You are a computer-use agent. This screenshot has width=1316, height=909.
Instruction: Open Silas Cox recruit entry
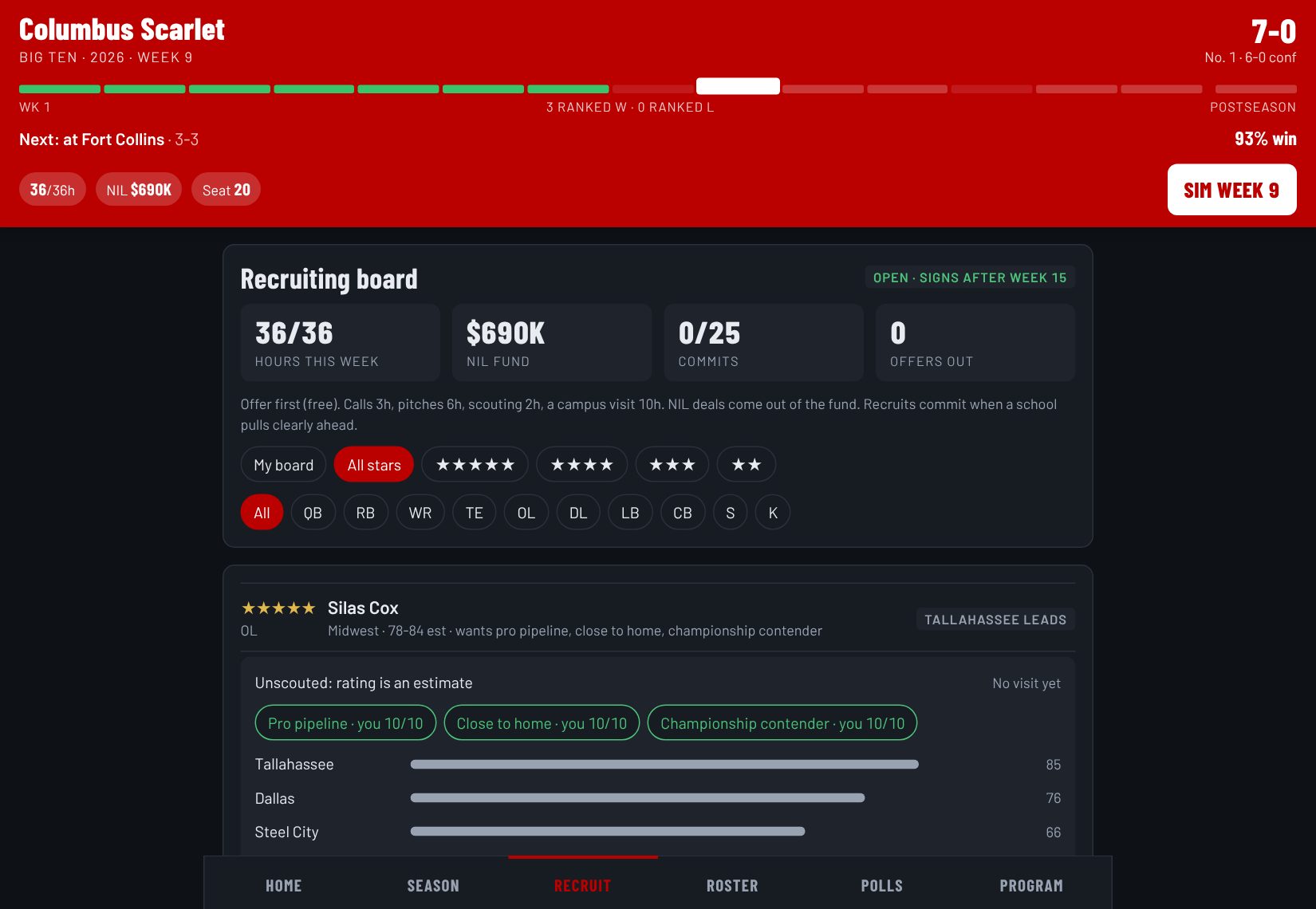[x=658, y=618]
